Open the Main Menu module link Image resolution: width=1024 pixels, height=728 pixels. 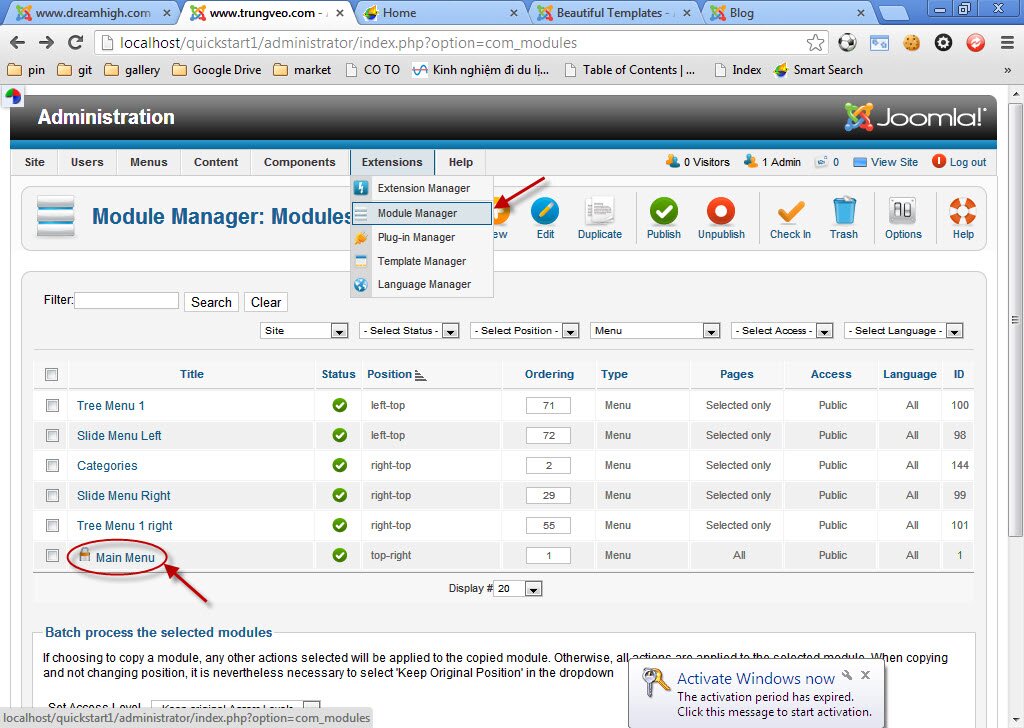click(123, 555)
